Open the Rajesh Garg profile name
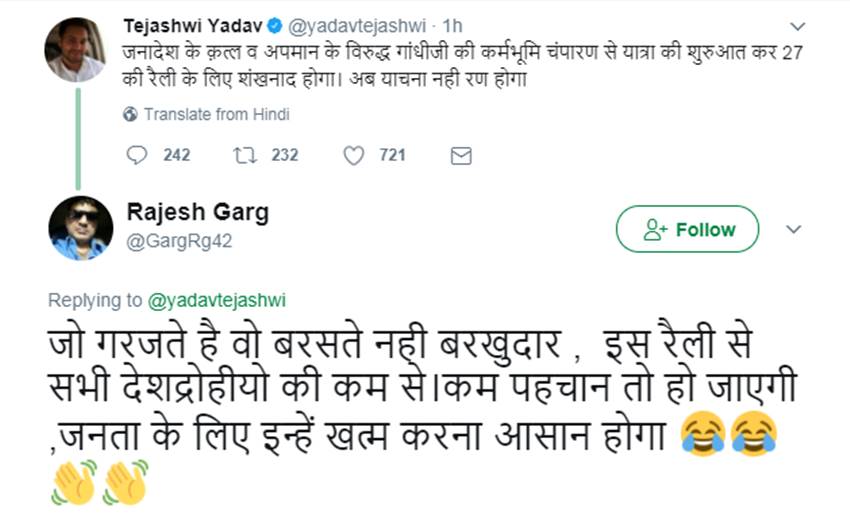The width and height of the screenshot is (850, 515). coord(198,213)
